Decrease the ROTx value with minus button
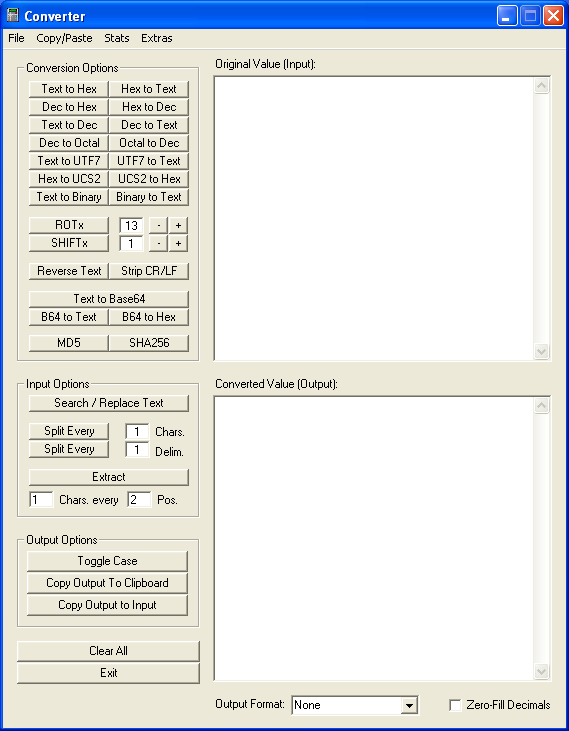The image size is (569, 731). pos(158,225)
